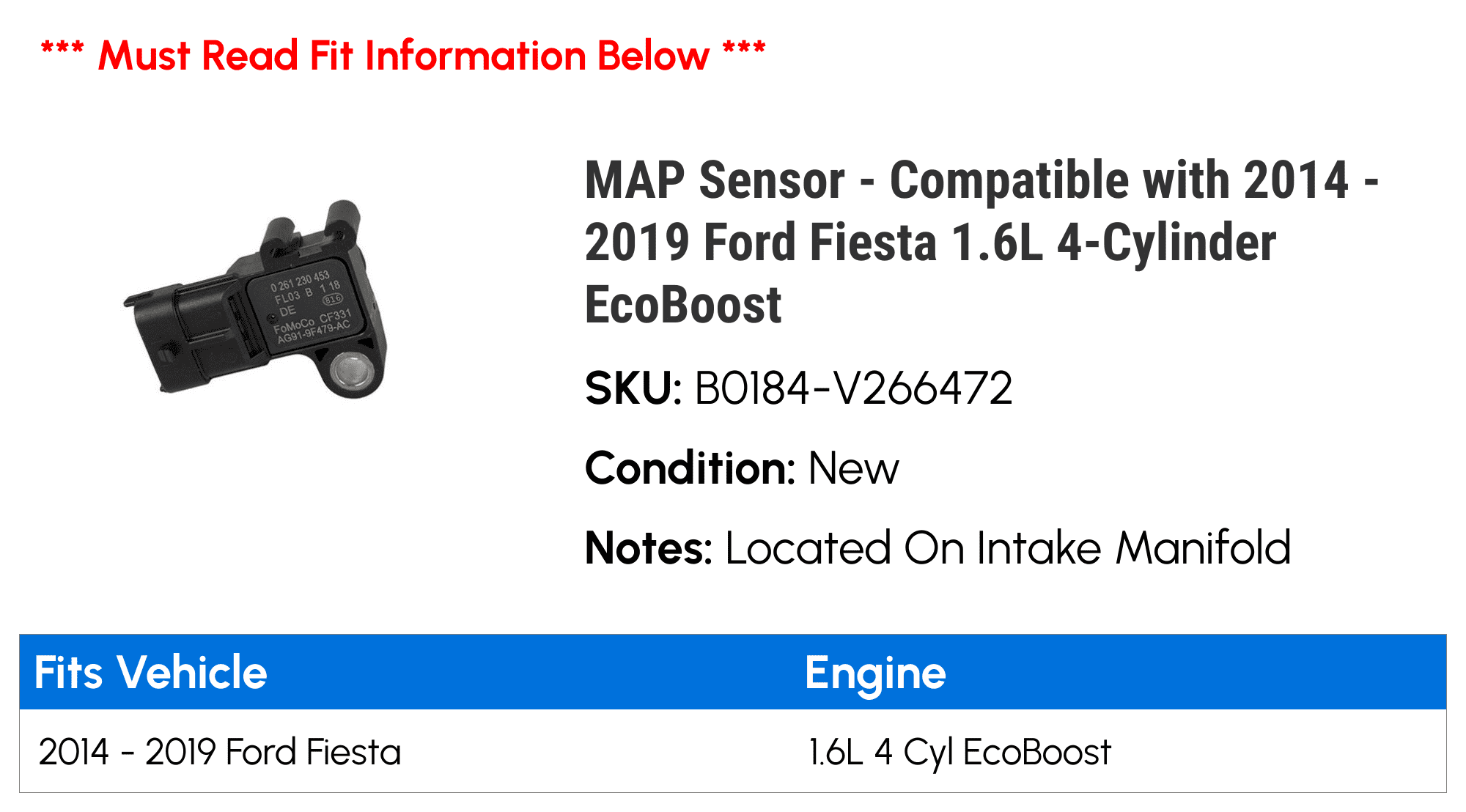Viewport: 1466px width, 812px height.
Task: Click the bold SKU label
Action: point(633,388)
